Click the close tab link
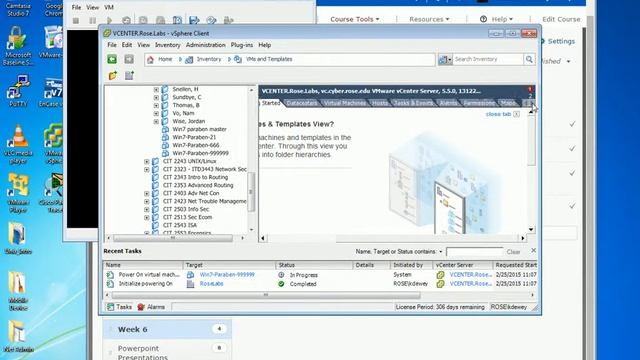Screen dimensions: 640x360 (498, 114)
